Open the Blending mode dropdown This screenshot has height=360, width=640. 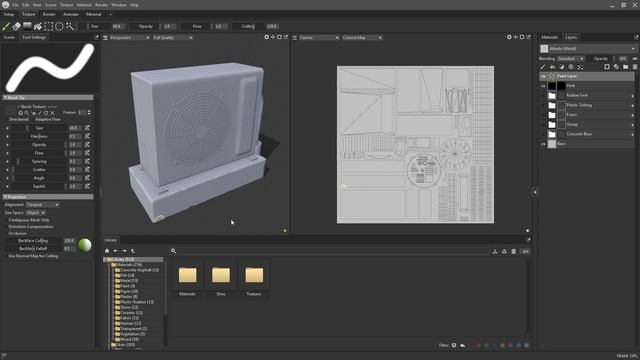point(571,59)
